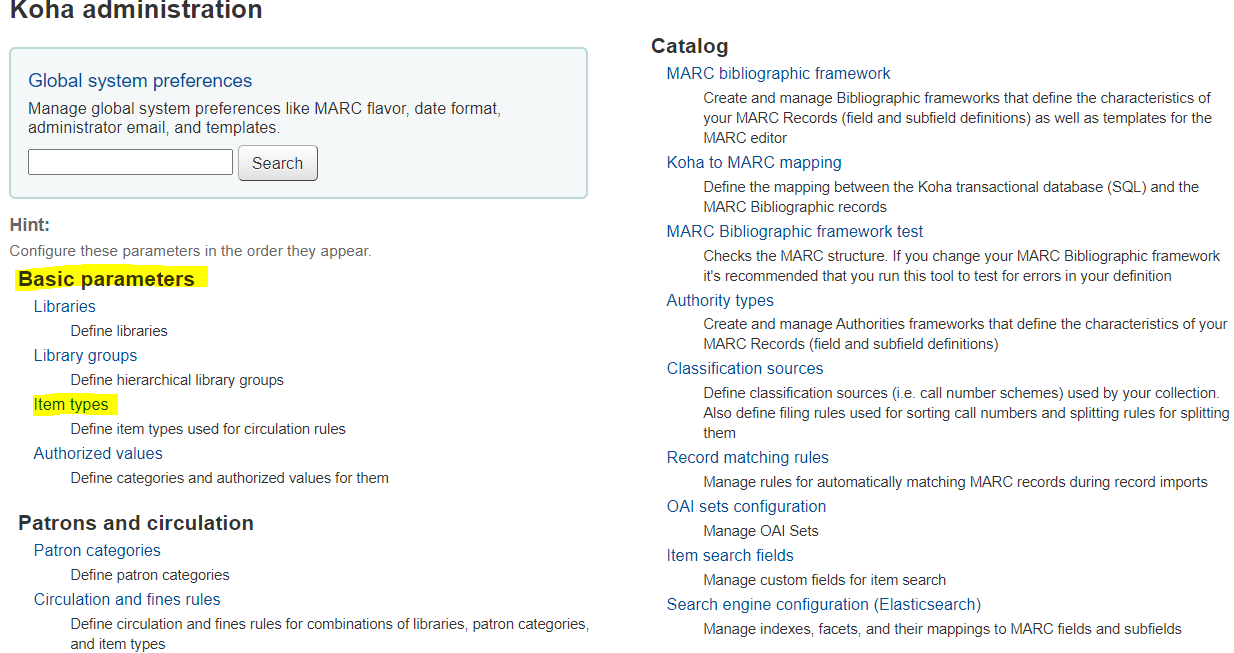This screenshot has height=653, width=1234.
Task: Open the Patron categories link
Action: click(97, 550)
